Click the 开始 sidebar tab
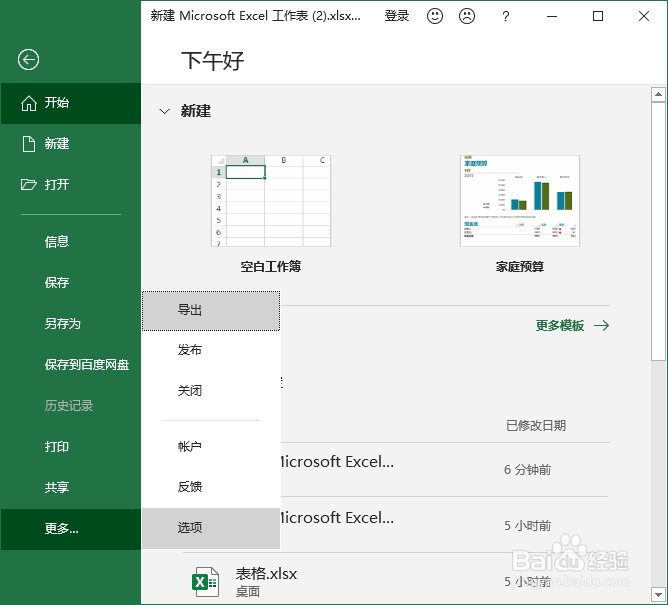 pyautogui.click(x=71, y=103)
